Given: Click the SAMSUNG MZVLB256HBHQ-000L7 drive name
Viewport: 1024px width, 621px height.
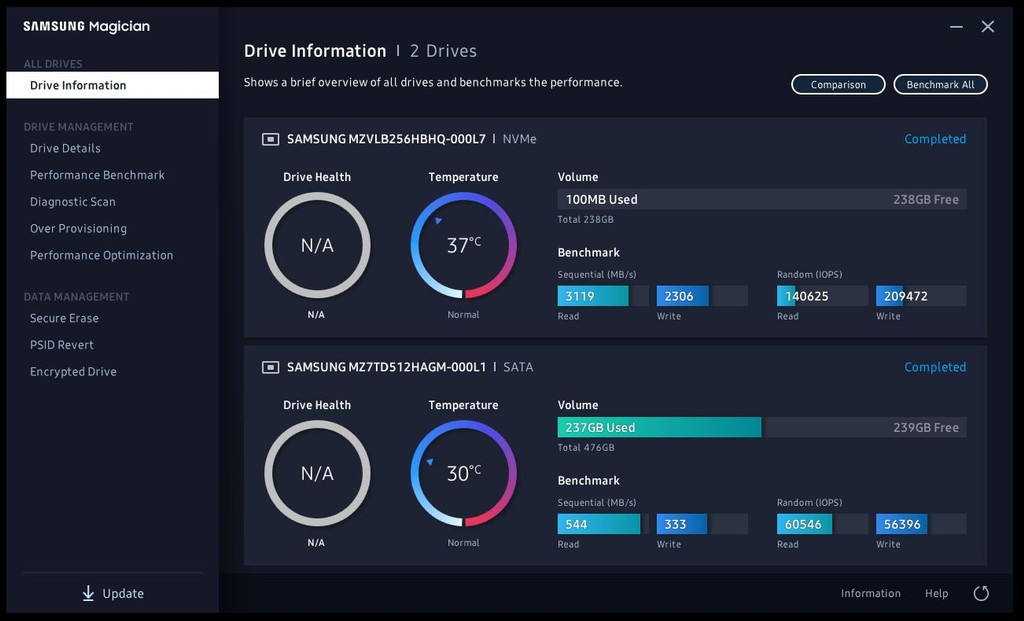Looking at the screenshot, I should coord(386,139).
